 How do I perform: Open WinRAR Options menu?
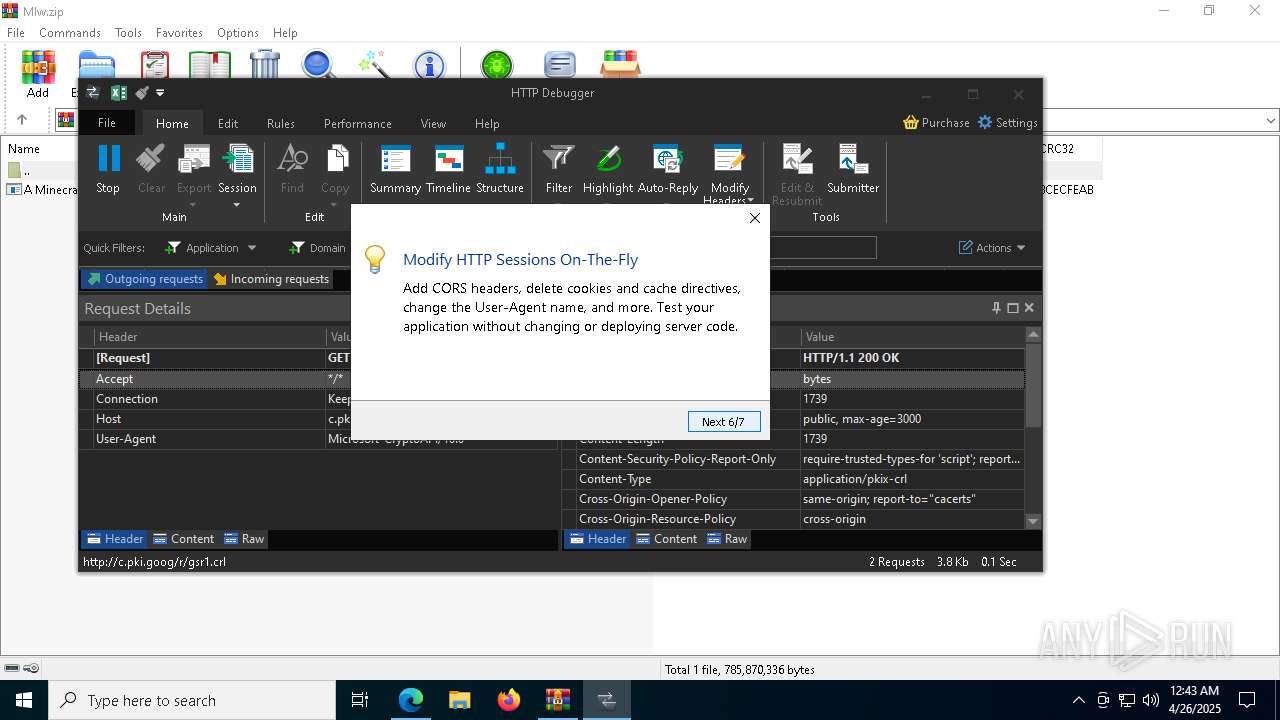point(238,32)
